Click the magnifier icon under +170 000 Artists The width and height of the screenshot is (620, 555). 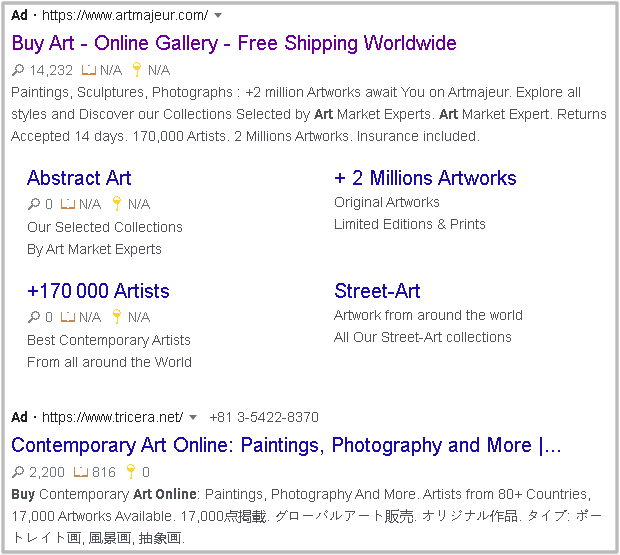click(x=34, y=317)
